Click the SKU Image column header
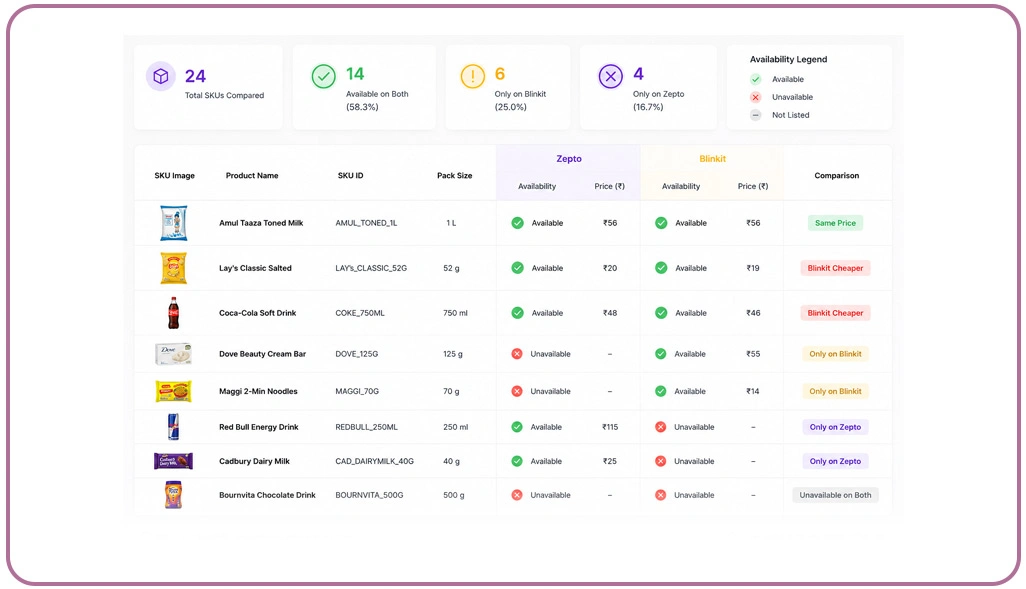1026x589 pixels. (x=175, y=175)
